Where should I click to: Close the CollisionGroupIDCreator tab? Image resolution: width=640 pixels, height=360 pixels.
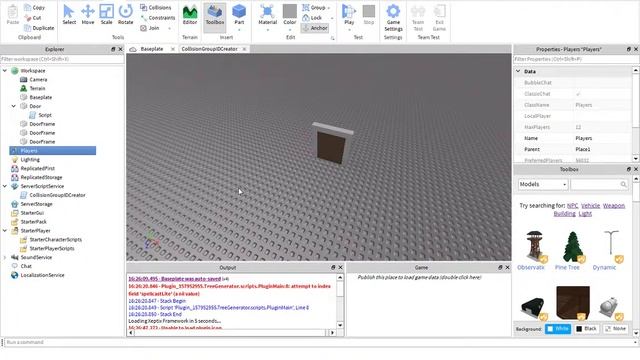coord(244,49)
